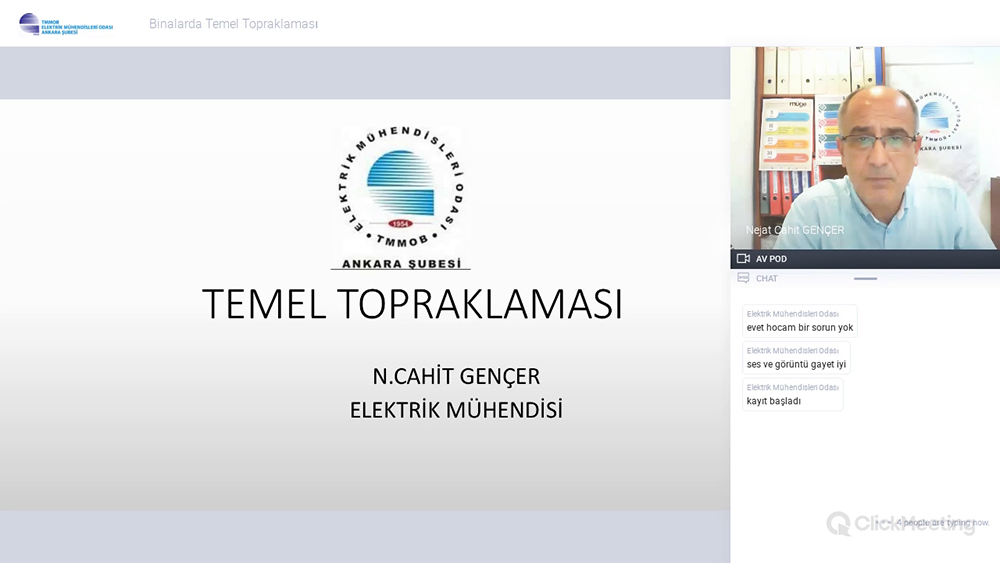Screen dimensions: 1000x563
Task: Click the grey bar in the CHAT header
Action: coord(865,279)
